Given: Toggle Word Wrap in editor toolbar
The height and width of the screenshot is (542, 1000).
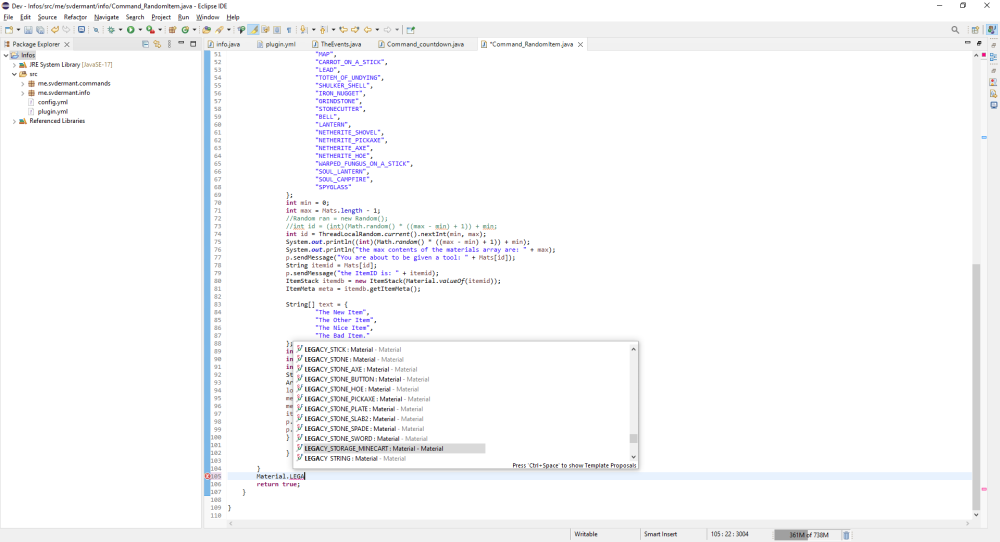Looking at the screenshot, I should pos(265,30).
